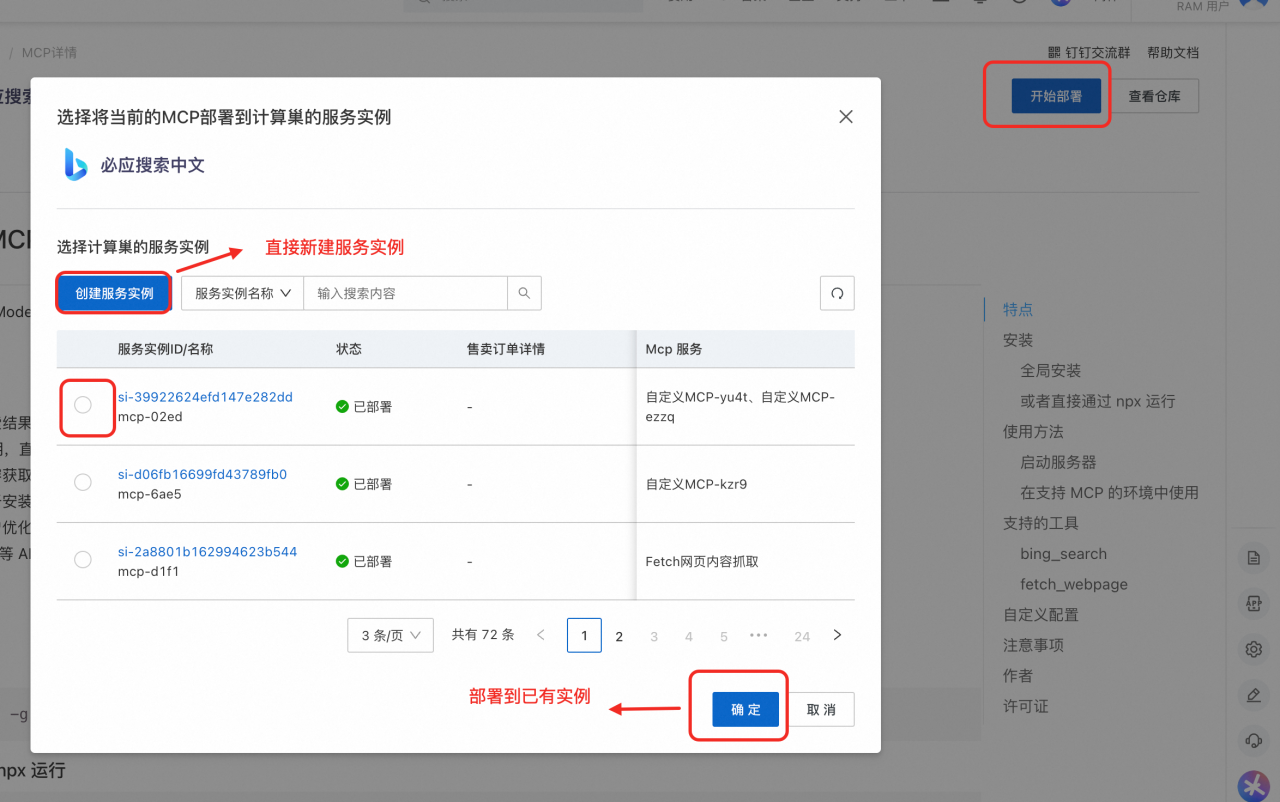
Task: Jump to page 24 of instances
Action: 802,636
